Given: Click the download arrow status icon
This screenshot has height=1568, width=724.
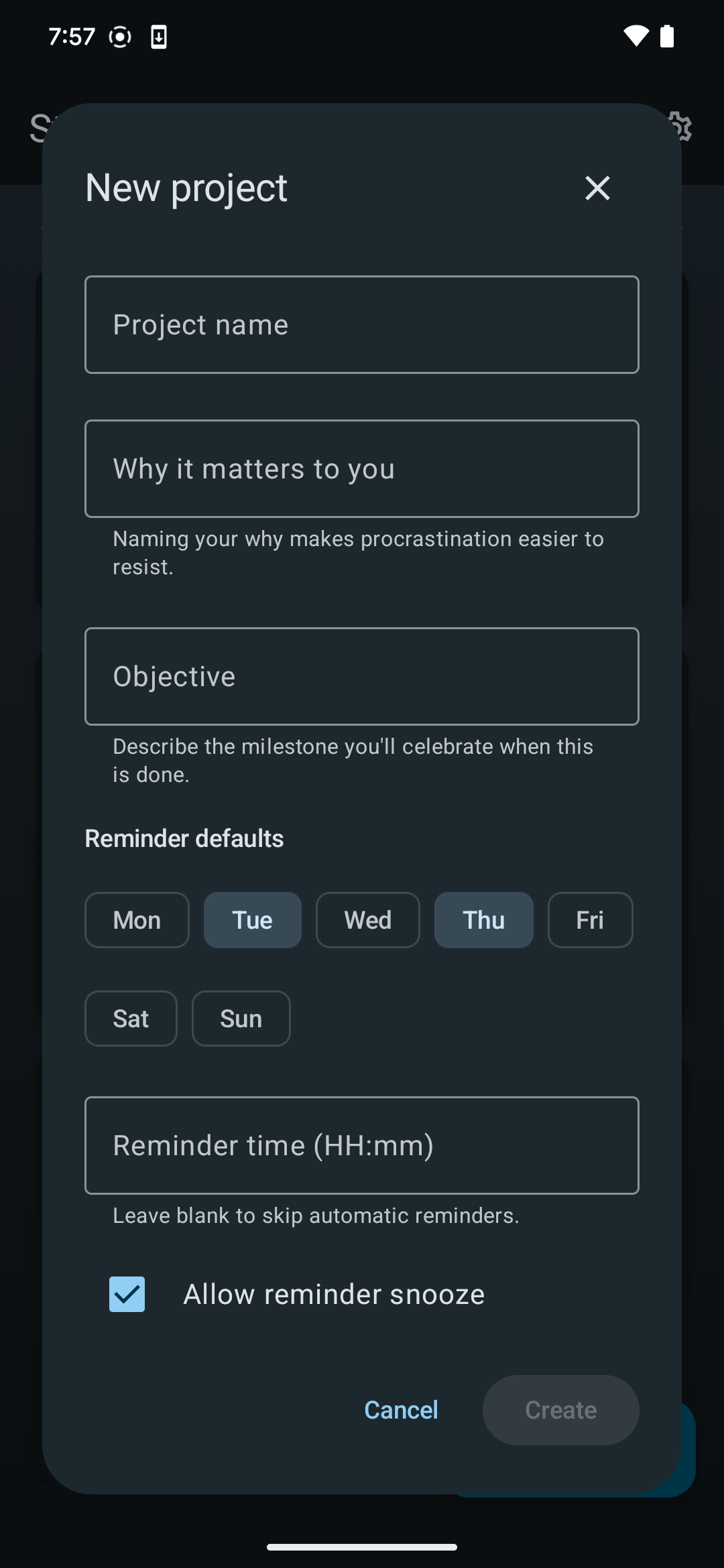Looking at the screenshot, I should [x=158, y=37].
